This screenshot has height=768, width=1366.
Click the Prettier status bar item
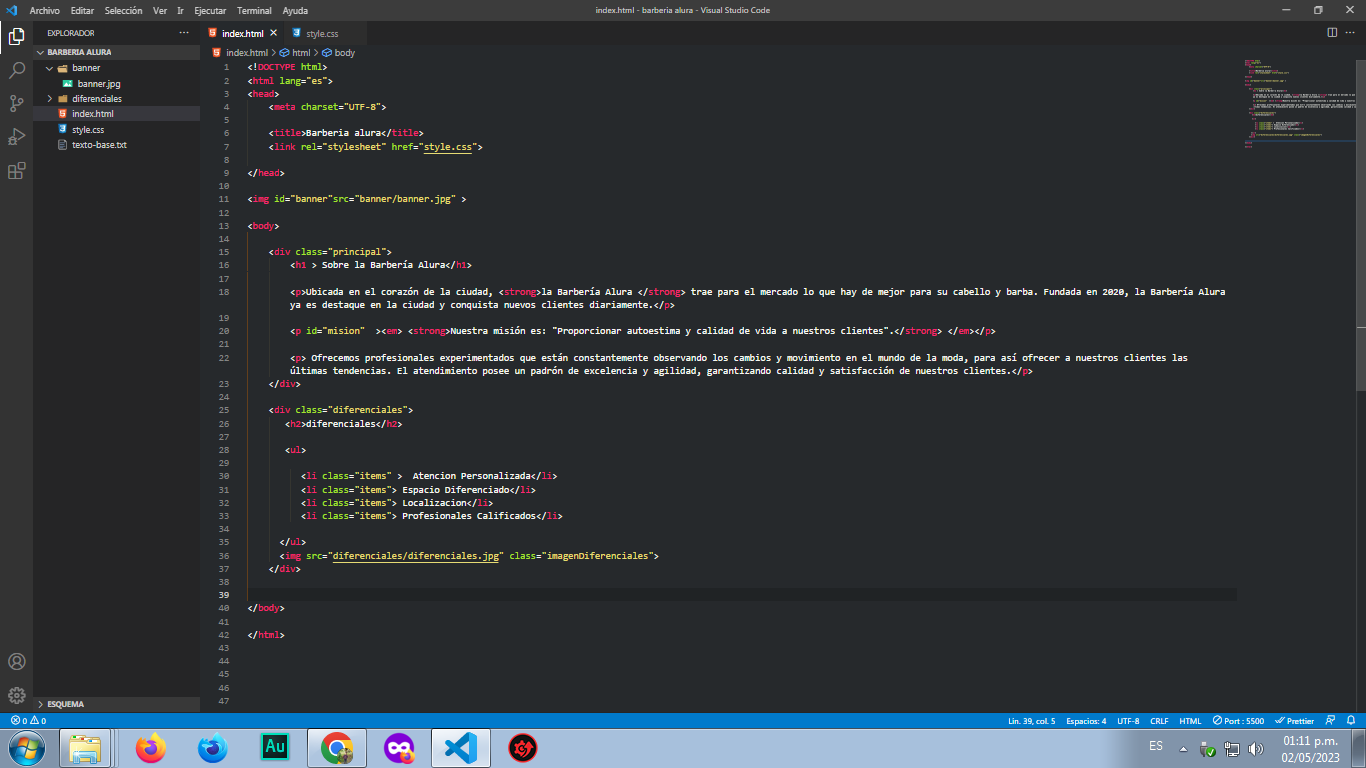click(1295, 720)
